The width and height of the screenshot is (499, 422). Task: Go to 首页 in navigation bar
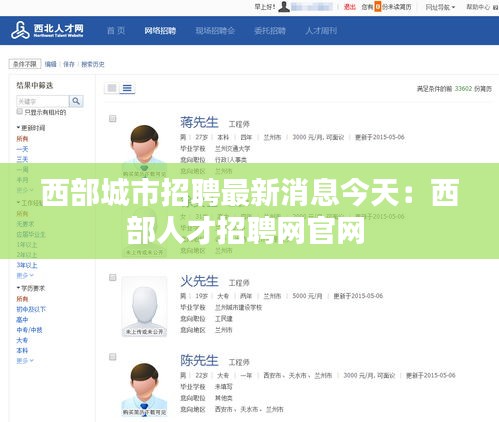(x=116, y=31)
